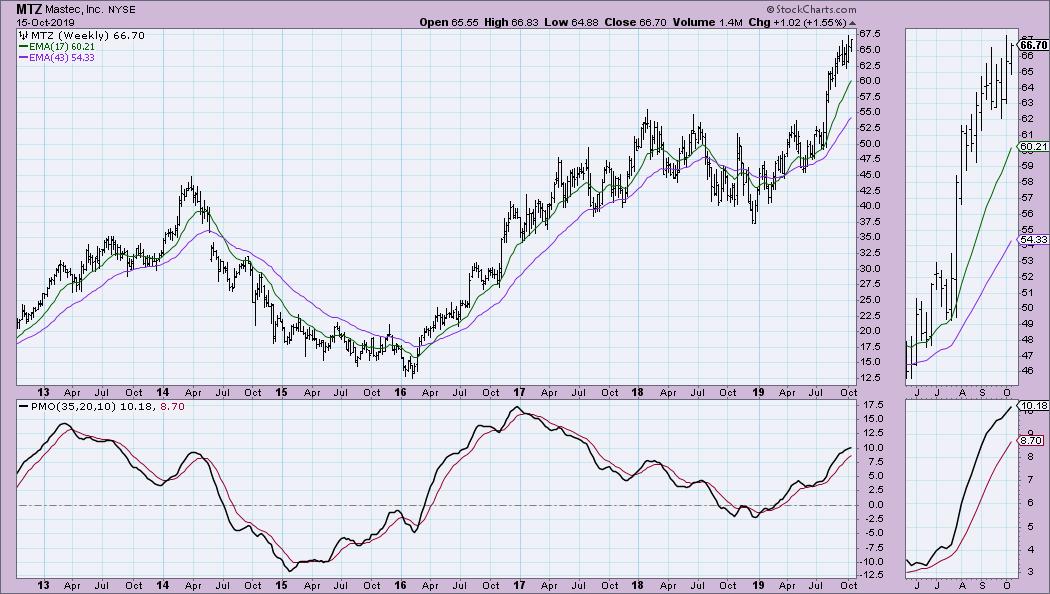Click the 46 label on zoomed price axis
1050x594 pixels.
[1027, 371]
